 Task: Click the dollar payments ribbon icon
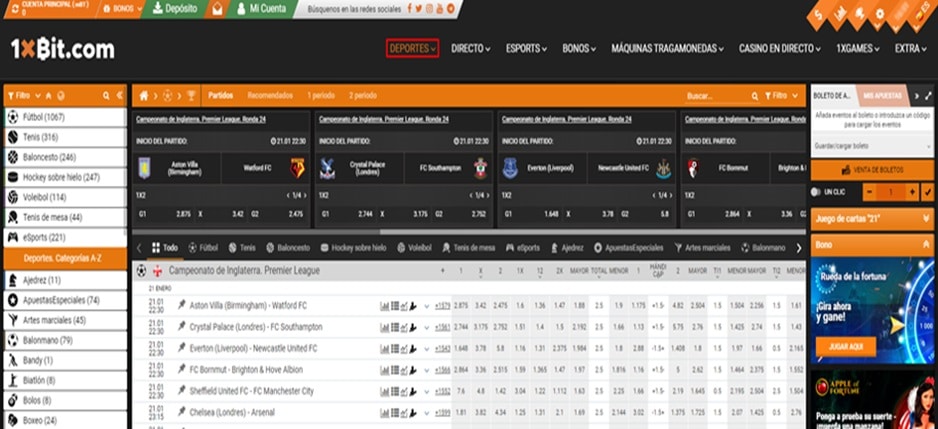[x=819, y=14]
